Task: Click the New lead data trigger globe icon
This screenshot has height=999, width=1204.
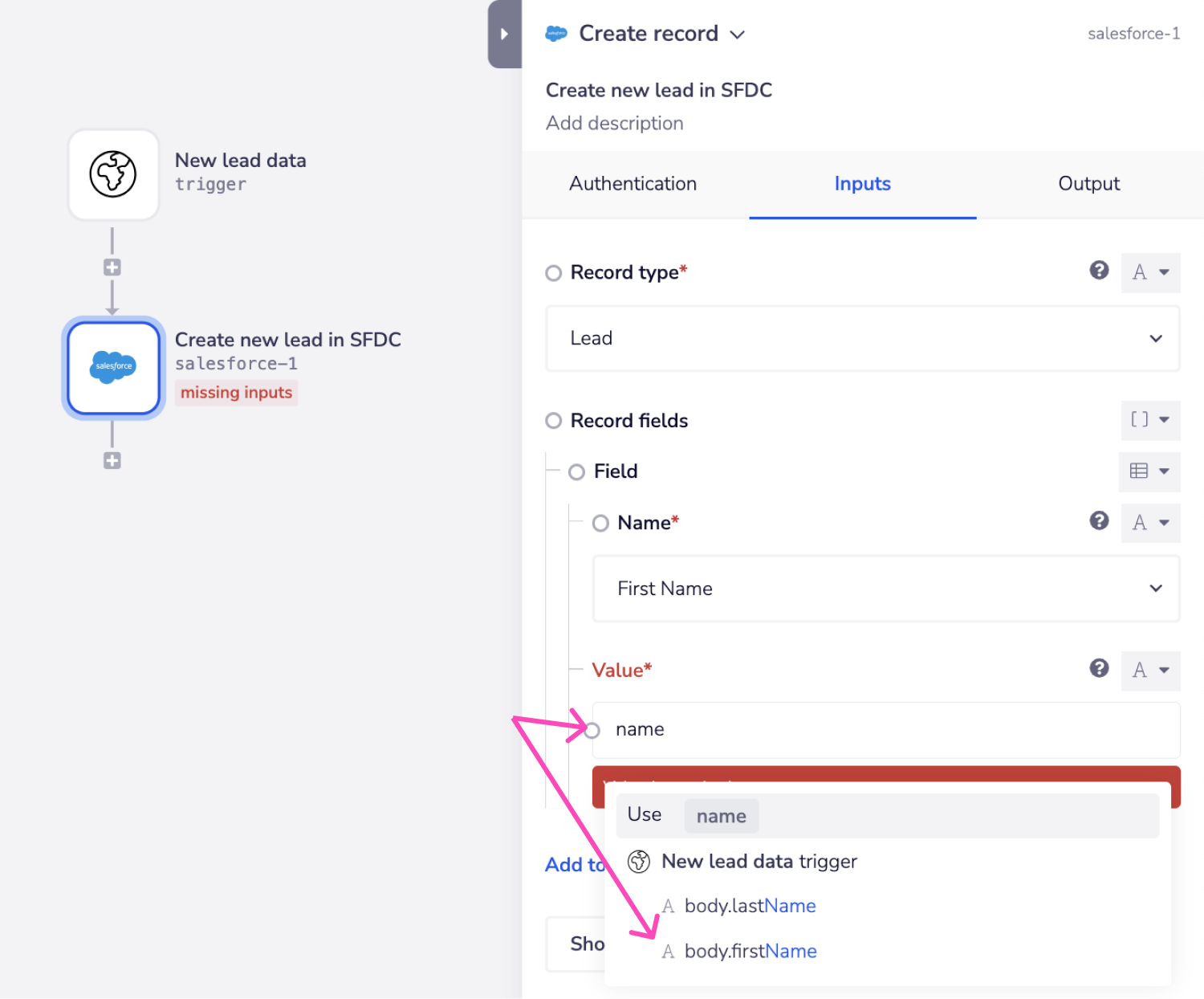Action: click(113, 174)
